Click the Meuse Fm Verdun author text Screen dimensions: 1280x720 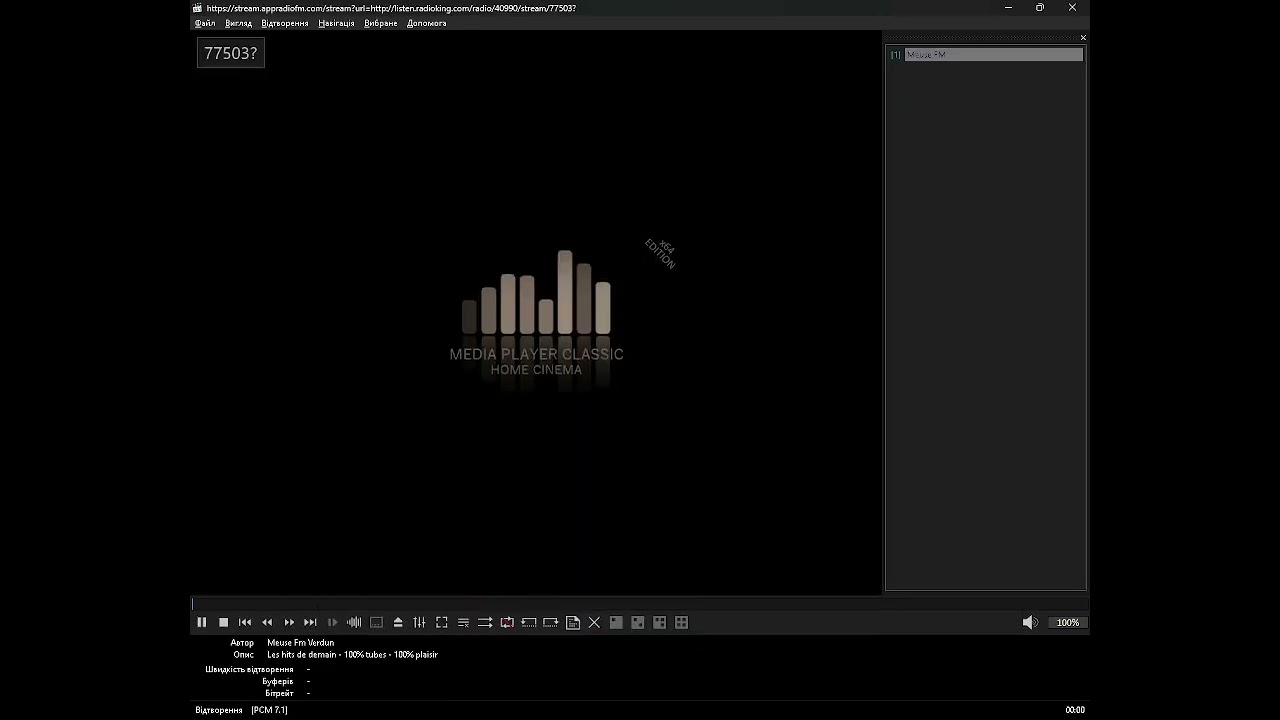[x=301, y=643]
